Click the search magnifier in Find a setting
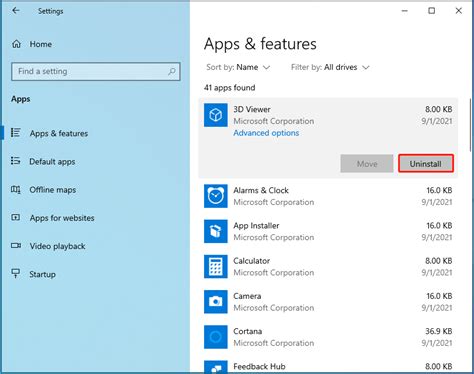Viewport: 474px width, 374px height. pyautogui.click(x=172, y=71)
